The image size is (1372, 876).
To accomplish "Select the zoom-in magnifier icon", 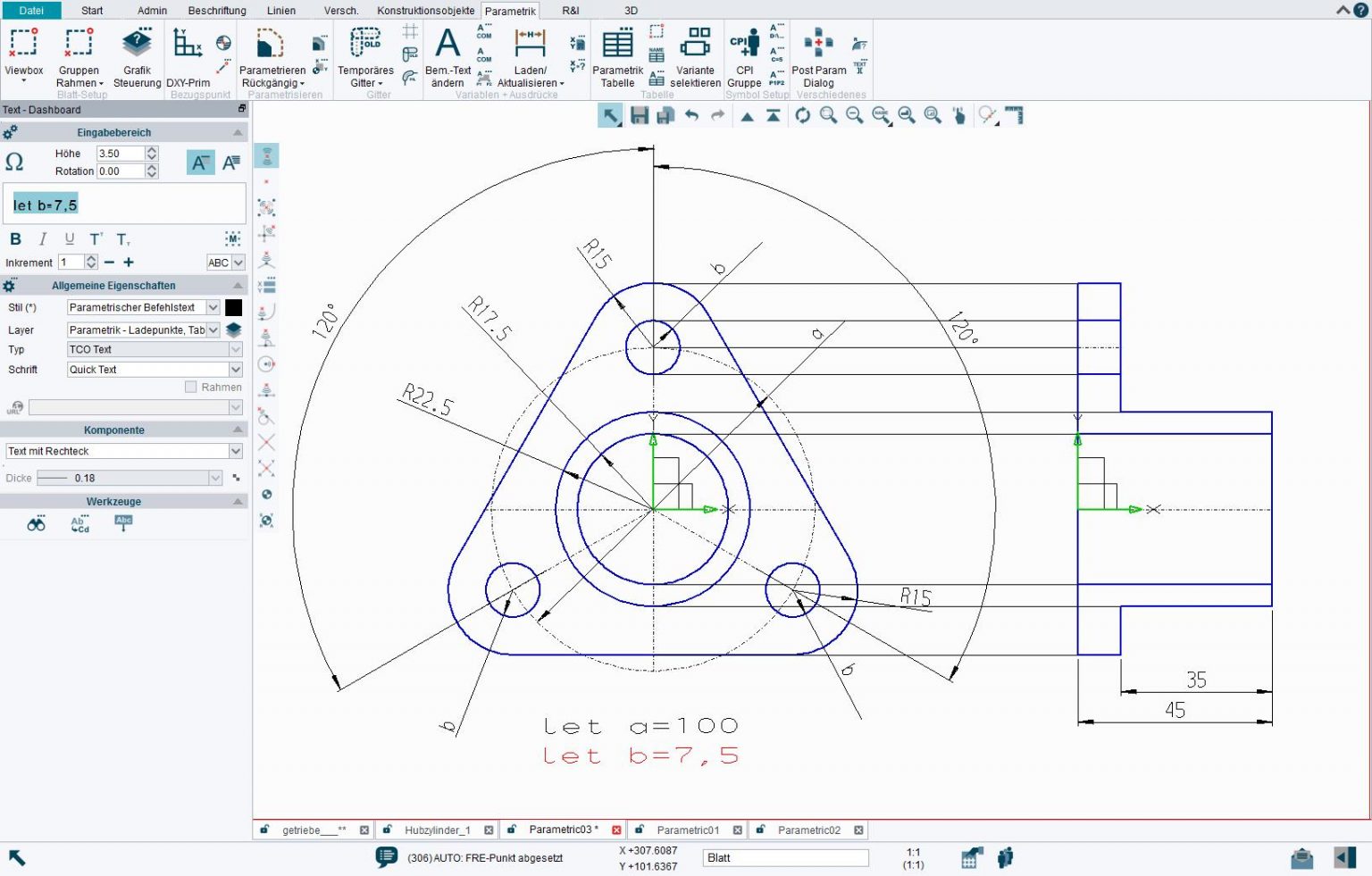I will tap(828, 115).
